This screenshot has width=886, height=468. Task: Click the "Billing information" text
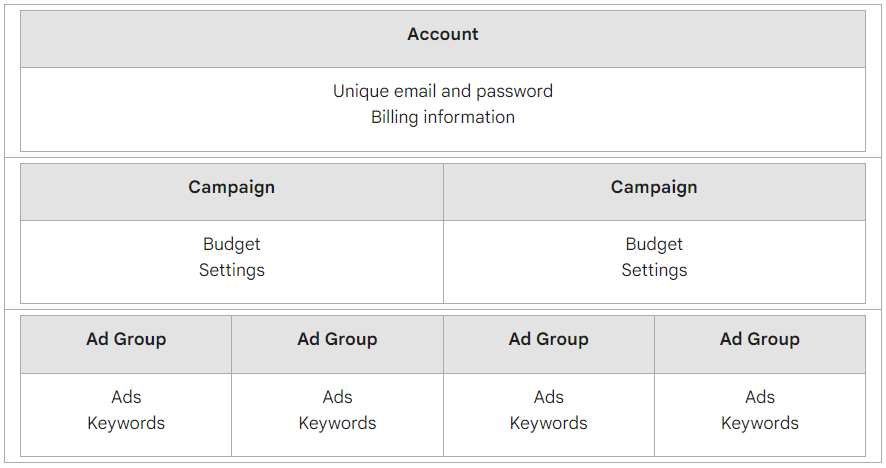tap(443, 117)
